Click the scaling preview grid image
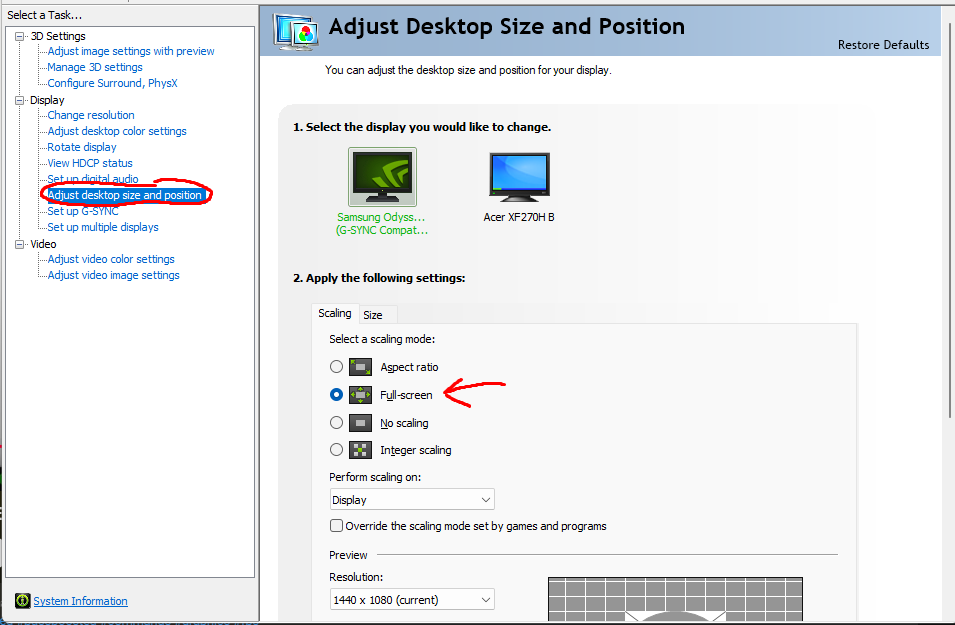This screenshot has height=625, width=955. pyautogui.click(x=675, y=599)
